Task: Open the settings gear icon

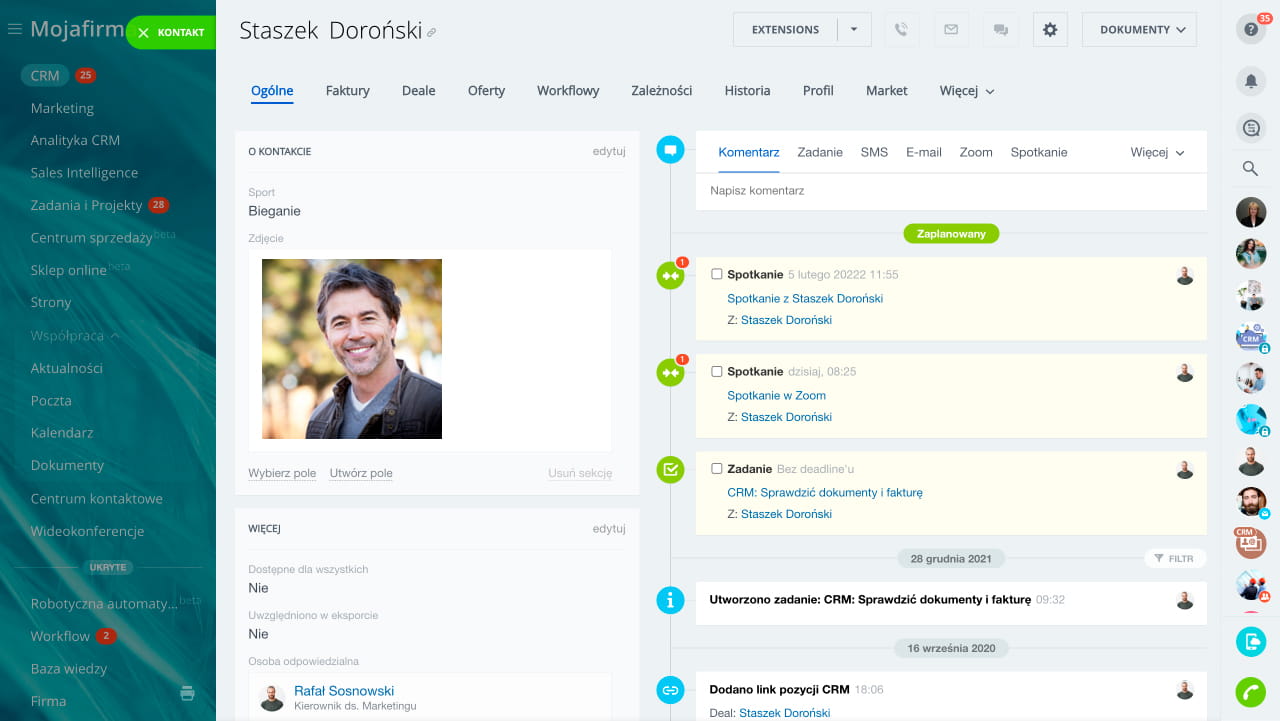Action: (x=1050, y=30)
